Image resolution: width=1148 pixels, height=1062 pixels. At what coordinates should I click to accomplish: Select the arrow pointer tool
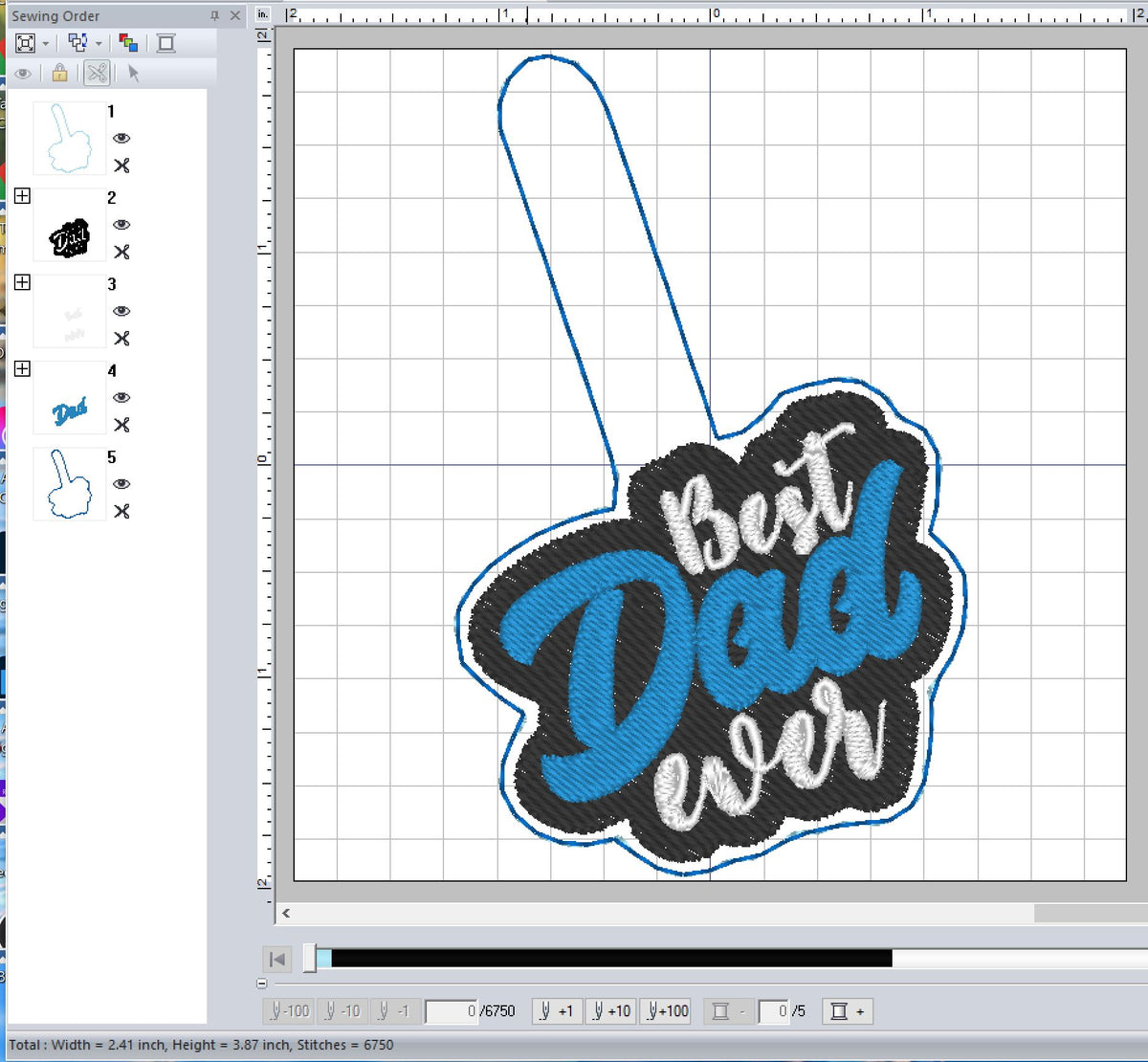[x=134, y=75]
